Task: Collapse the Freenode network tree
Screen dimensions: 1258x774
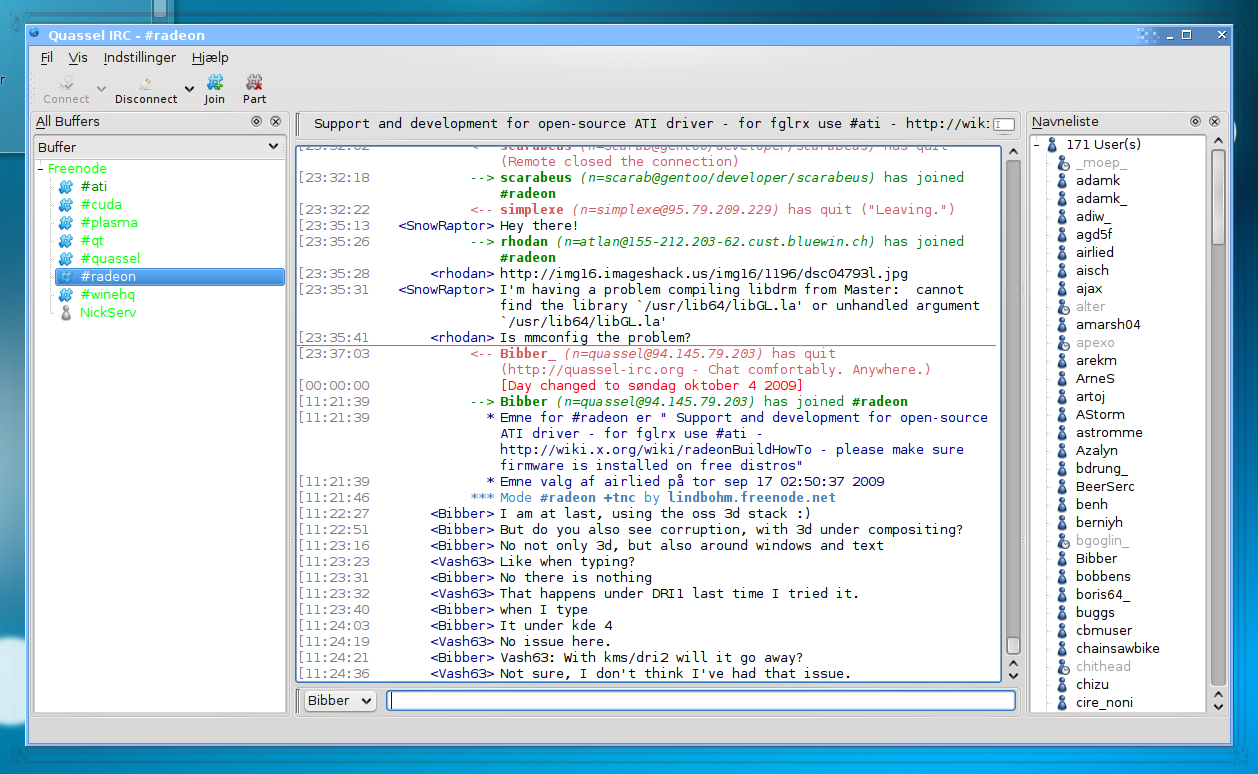Action: [41, 169]
